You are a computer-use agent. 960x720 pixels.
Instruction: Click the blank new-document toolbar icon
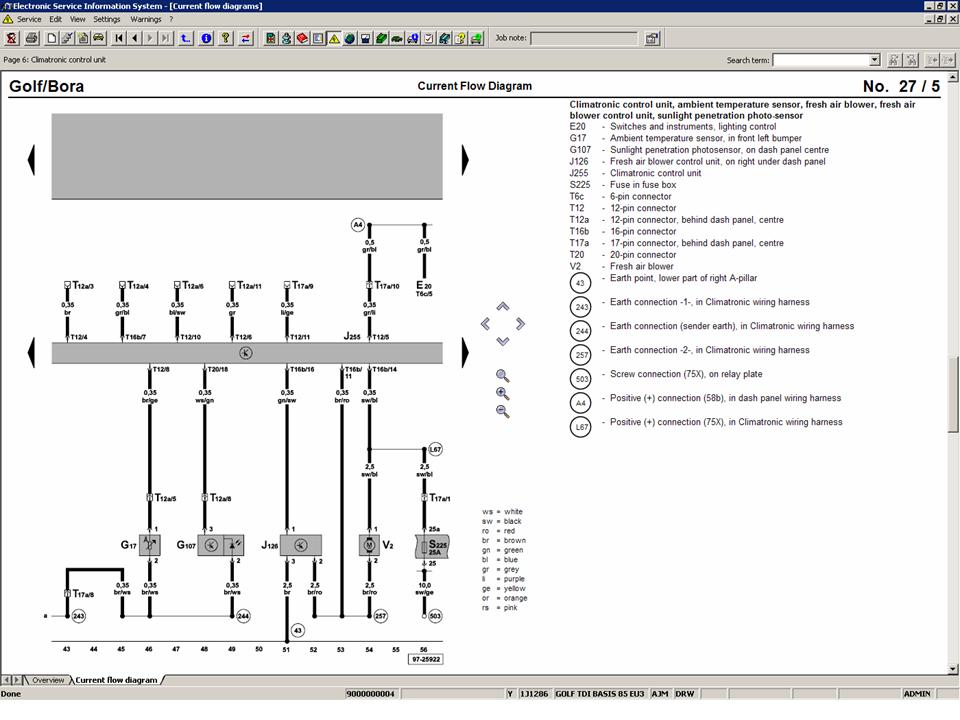point(52,38)
